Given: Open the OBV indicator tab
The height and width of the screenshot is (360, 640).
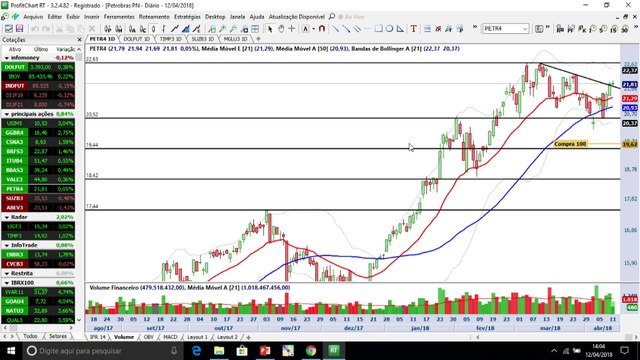Looking at the screenshot, I should coord(149,337).
